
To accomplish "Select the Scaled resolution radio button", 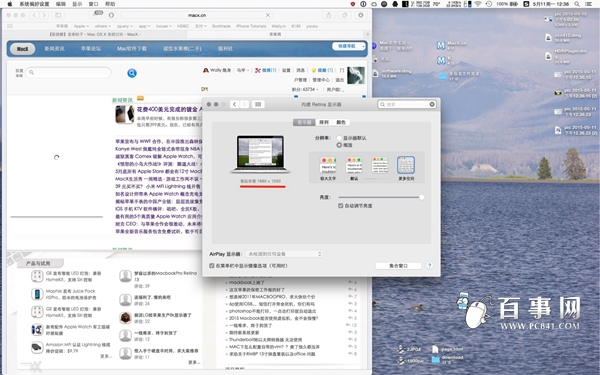I will click(x=339, y=145).
